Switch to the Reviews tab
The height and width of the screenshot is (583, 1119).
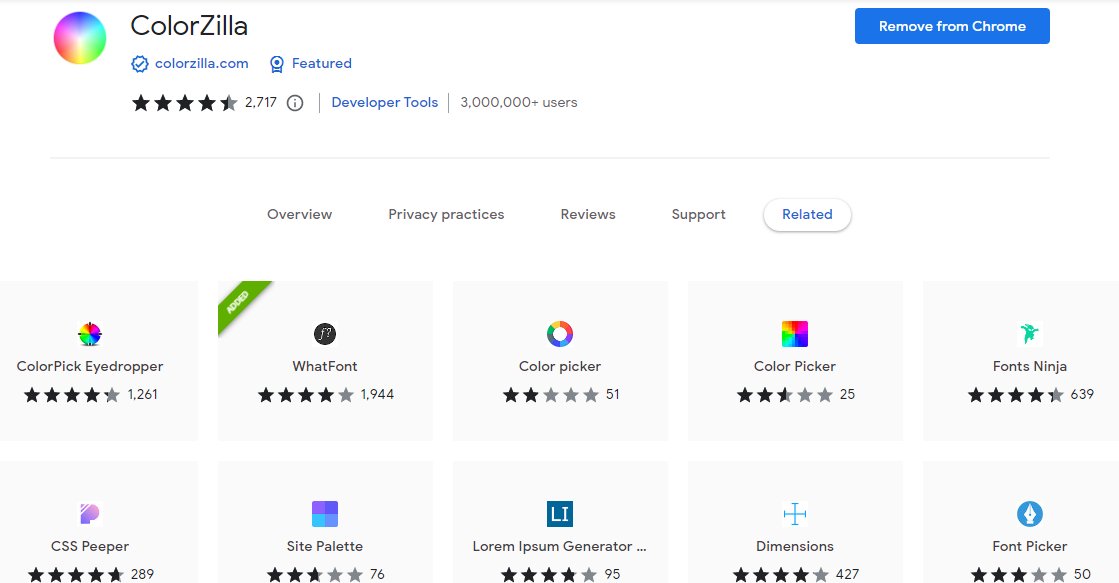coord(587,214)
